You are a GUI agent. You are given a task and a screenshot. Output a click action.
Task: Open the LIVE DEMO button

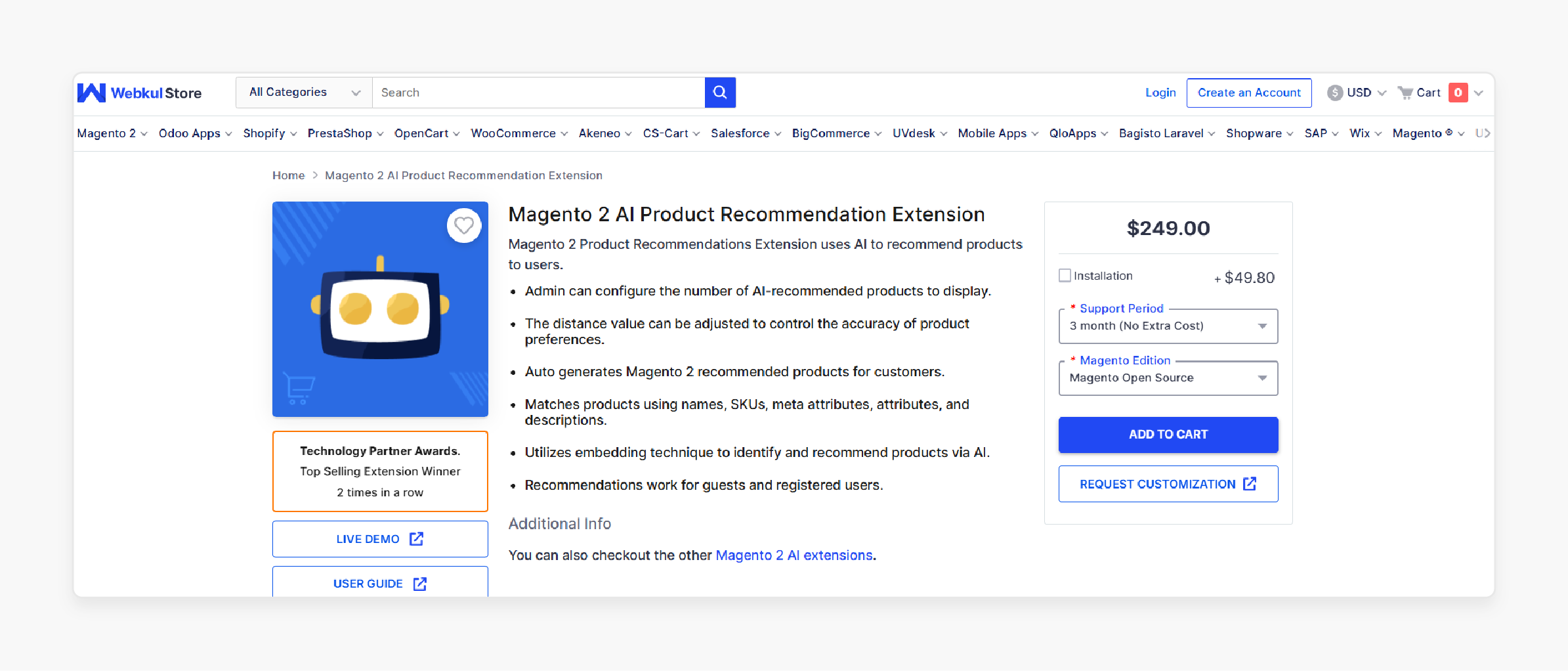[380, 539]
